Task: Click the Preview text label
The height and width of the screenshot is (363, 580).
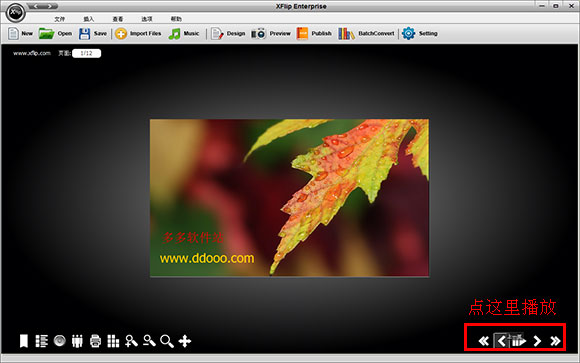Action: [x=280, y=34]
